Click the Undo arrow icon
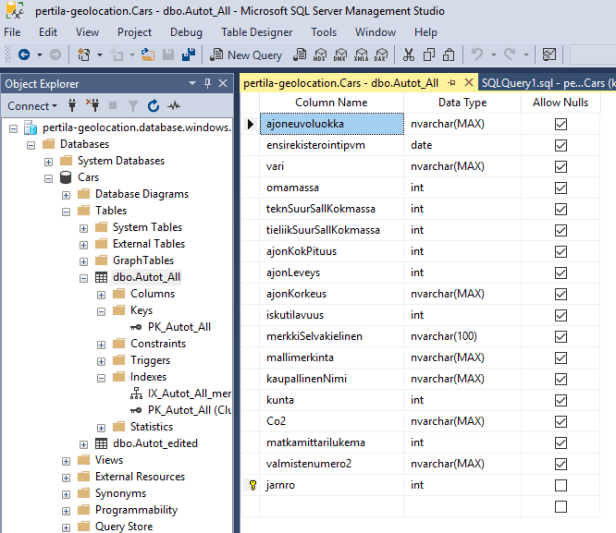616x533 pixels. click(x=477, y=55)
